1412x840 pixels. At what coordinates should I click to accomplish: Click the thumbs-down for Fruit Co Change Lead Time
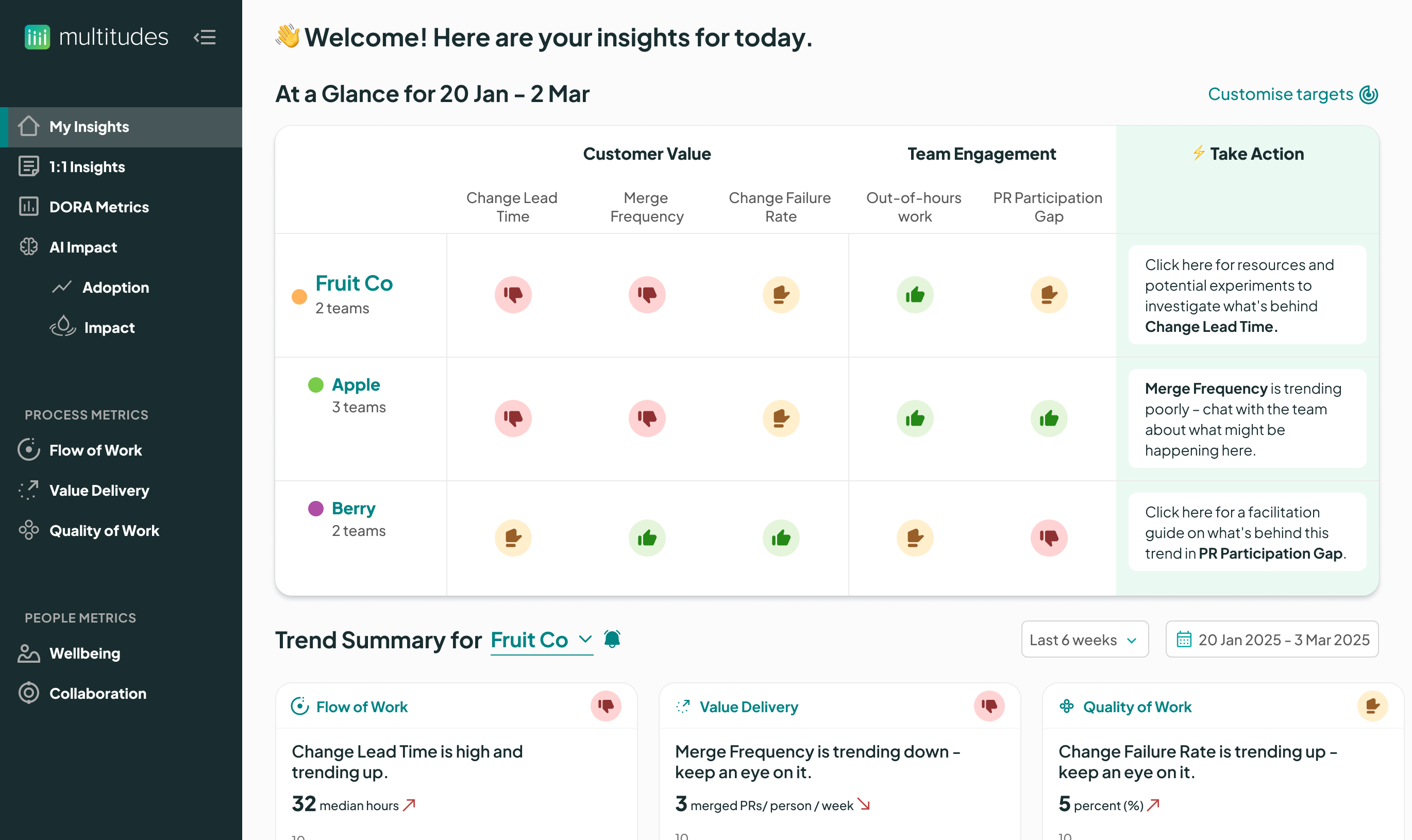pos(512,294)
